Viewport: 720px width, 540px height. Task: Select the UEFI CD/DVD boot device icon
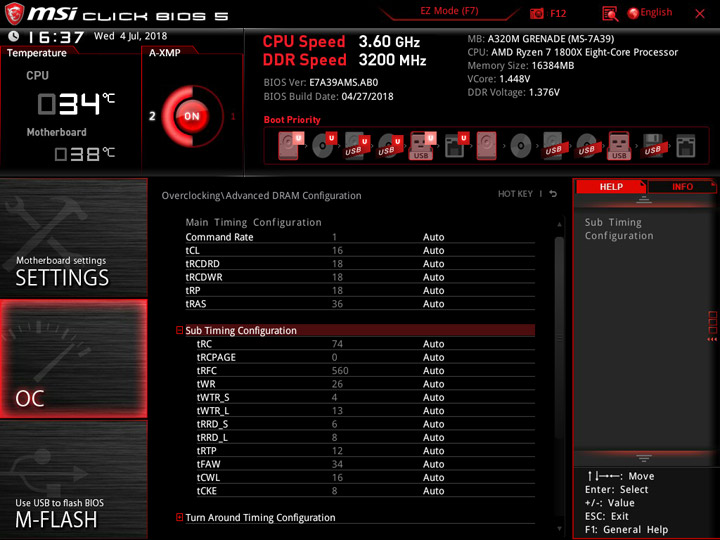tap(323, 146)
